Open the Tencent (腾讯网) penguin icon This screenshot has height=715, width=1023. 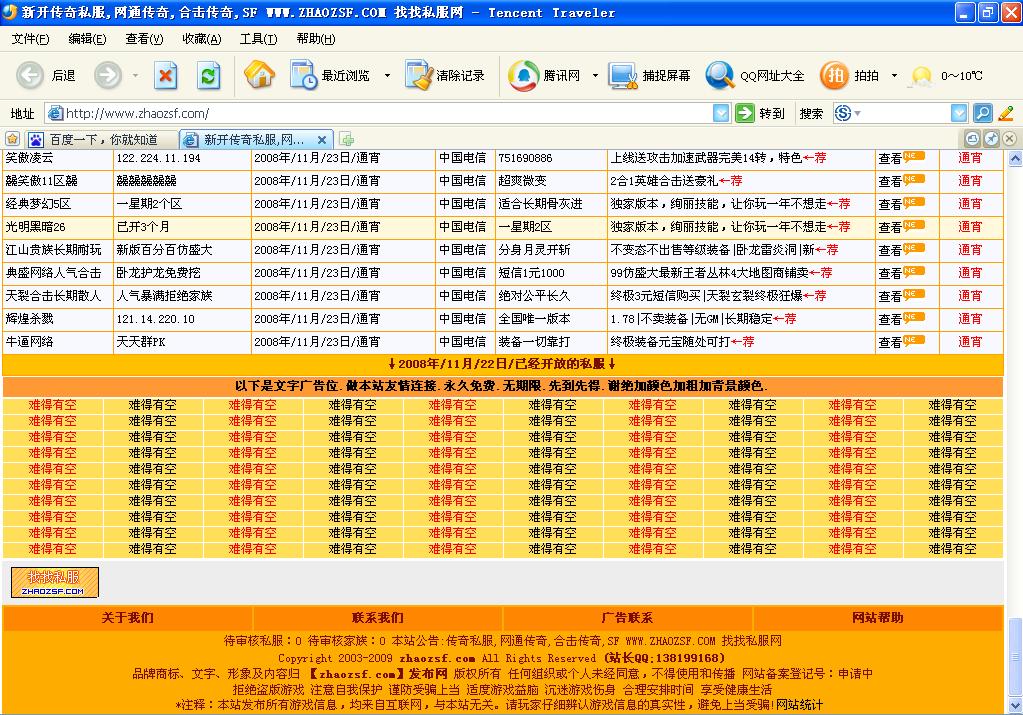523,75
